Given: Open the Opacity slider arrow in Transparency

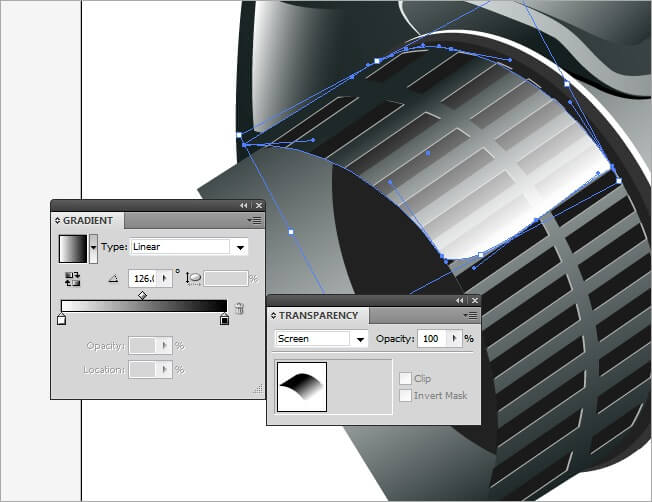Looking at the screenshot, I should coord(455,339).
